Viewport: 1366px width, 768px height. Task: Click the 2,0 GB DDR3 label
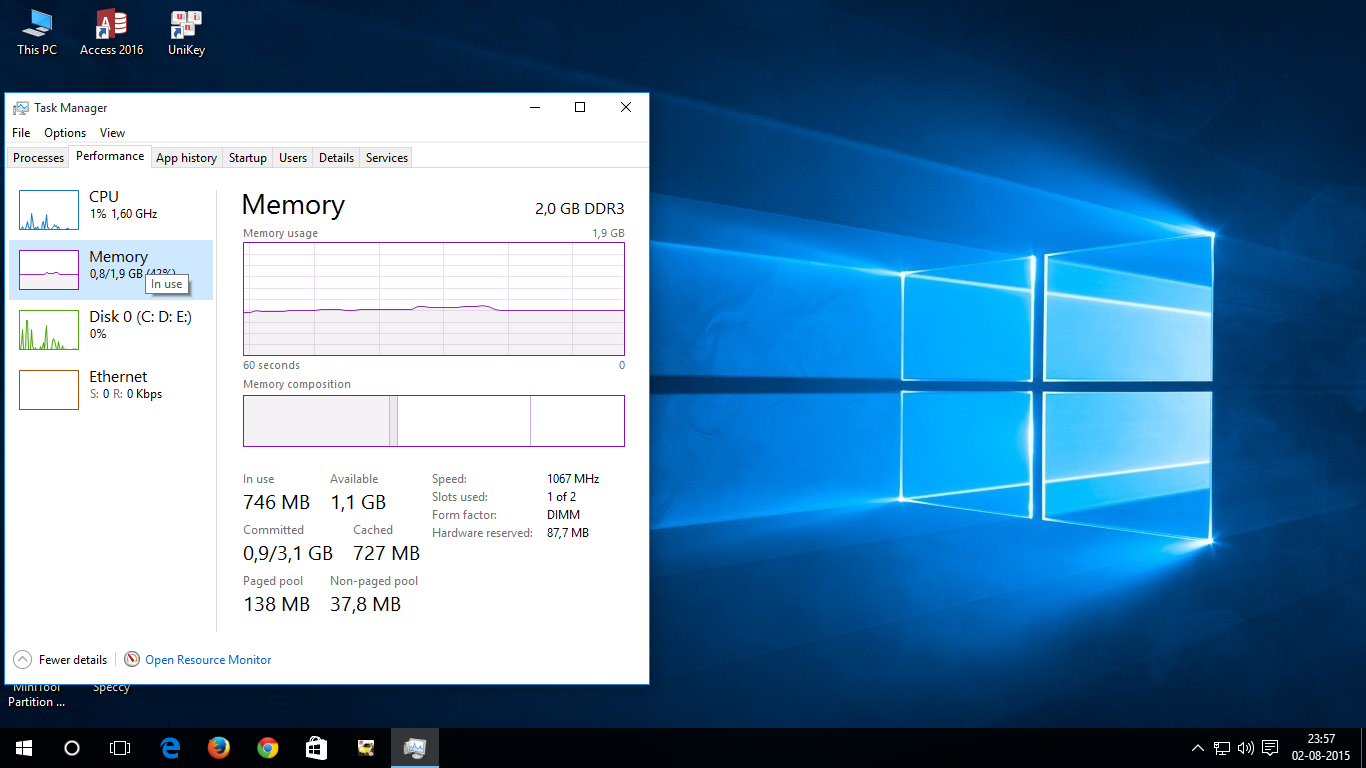click(x=580, y=208)
